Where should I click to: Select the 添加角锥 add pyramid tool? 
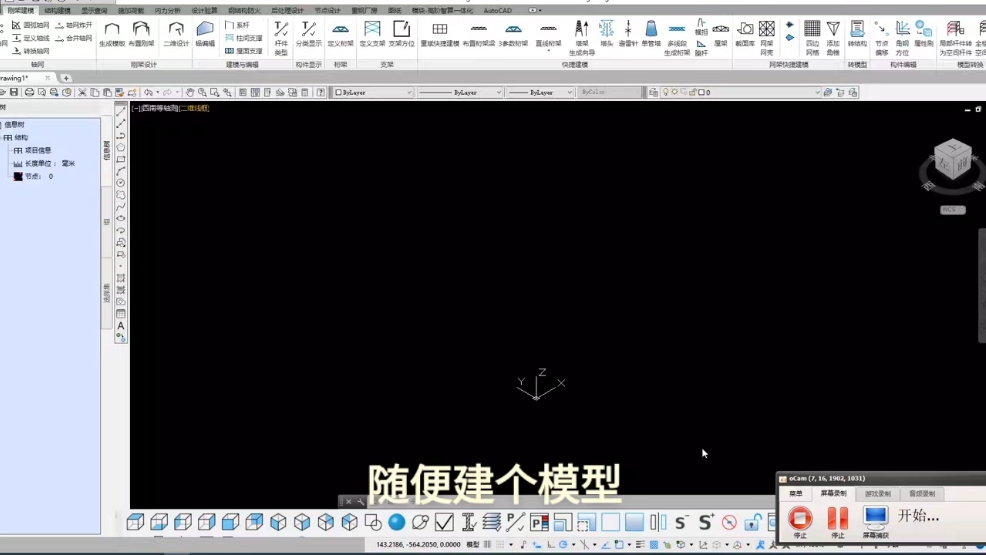click(x=833, y=38)
